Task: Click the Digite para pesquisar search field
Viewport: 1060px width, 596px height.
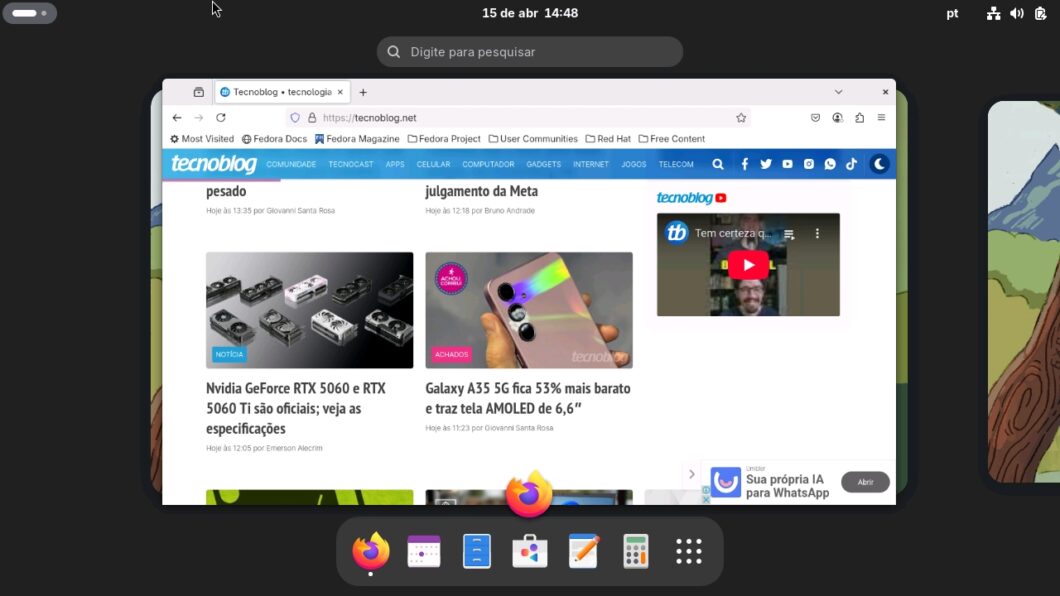Action: 530,52
